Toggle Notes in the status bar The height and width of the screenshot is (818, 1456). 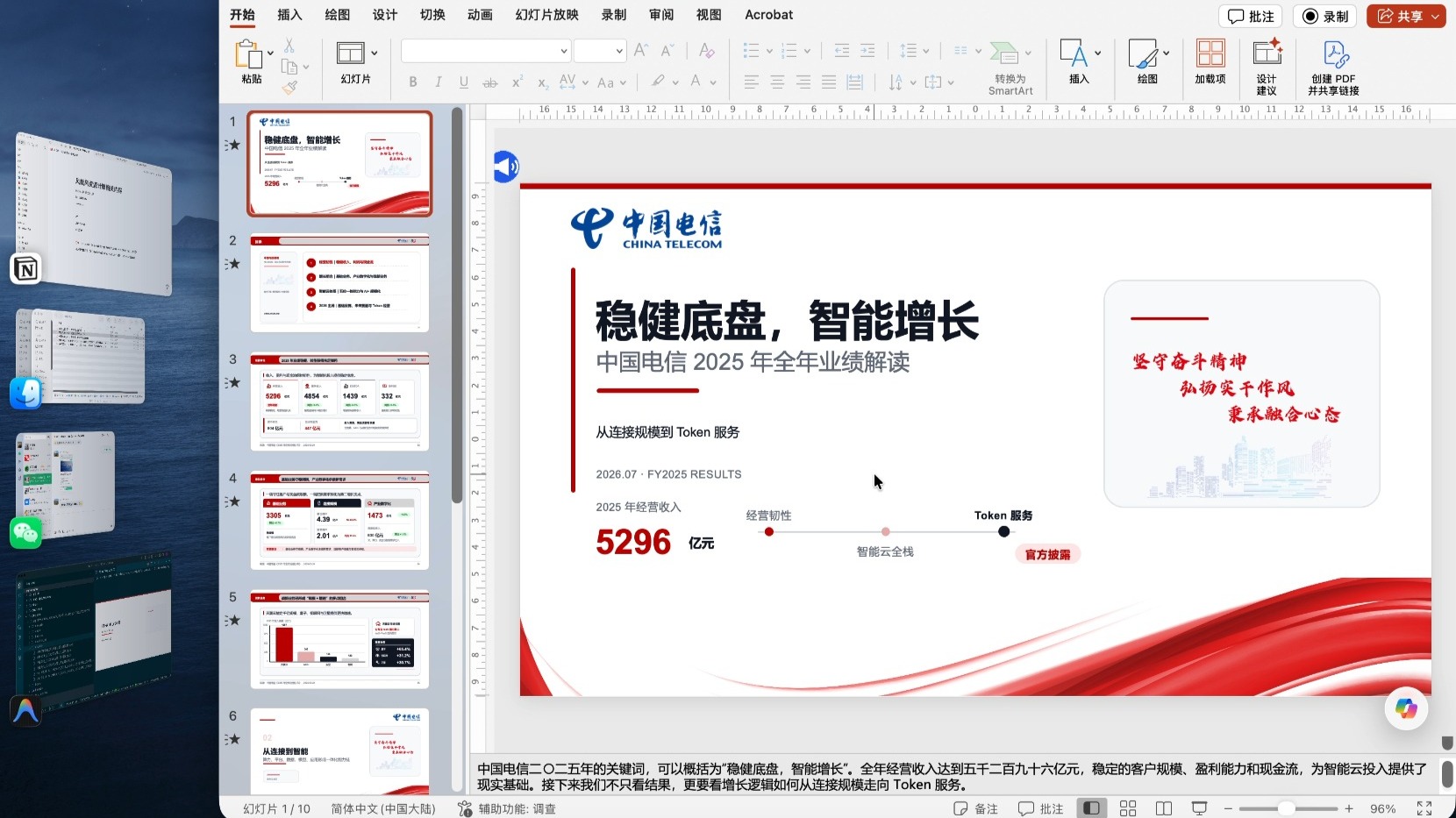[x=975, y=808]
